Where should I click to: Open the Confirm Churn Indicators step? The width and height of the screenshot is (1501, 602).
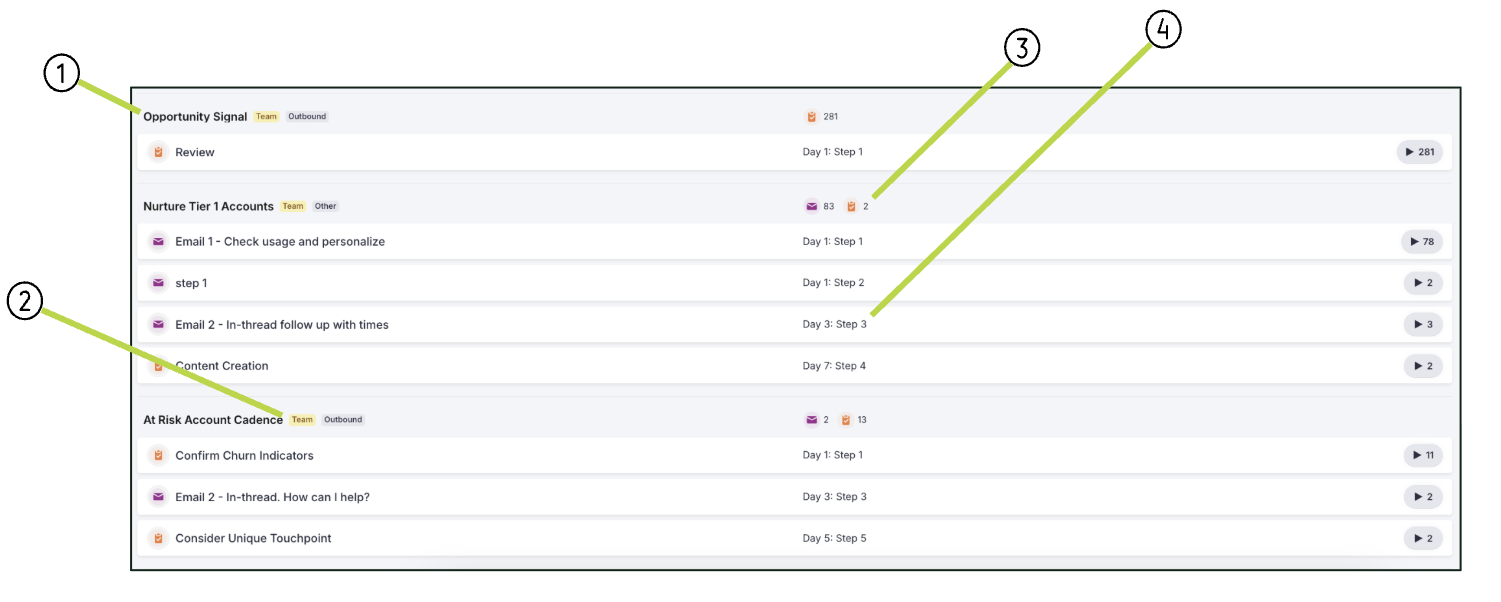coord(244,456)
